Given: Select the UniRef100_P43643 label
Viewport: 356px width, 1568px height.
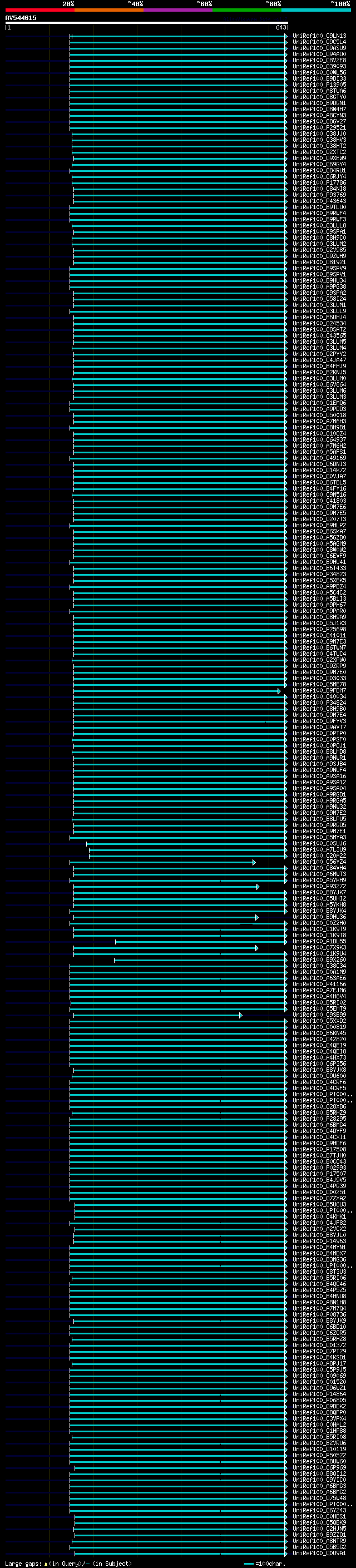Looking at the screenshot, I should [x=319, y=201].
